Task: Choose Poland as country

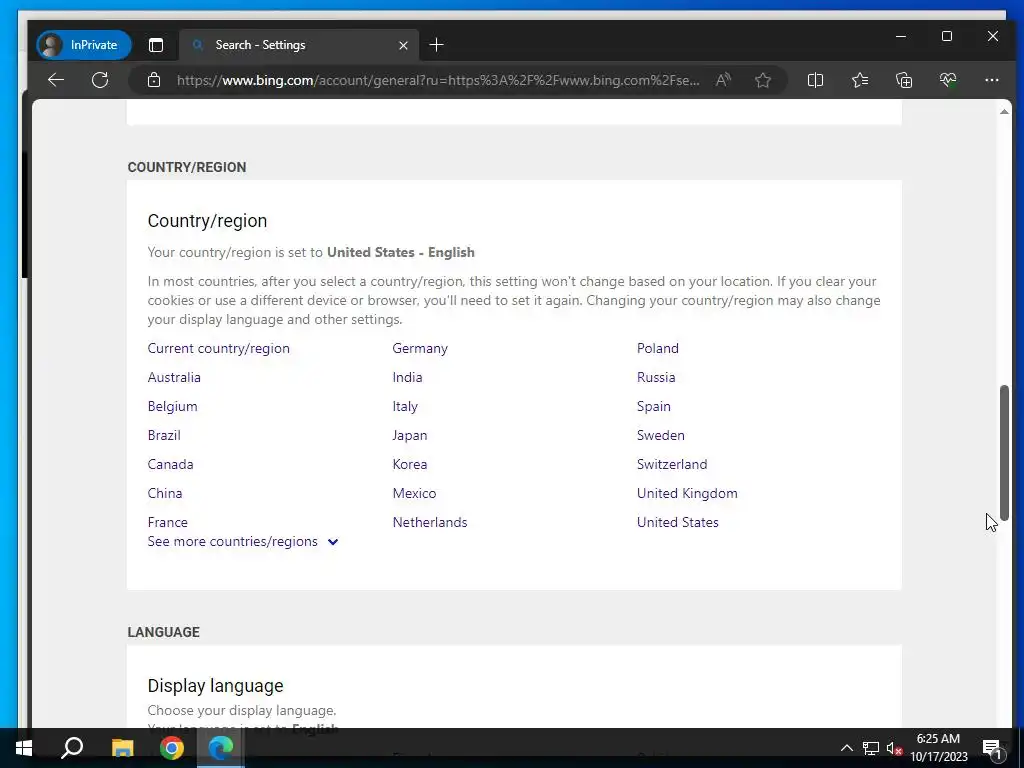Action: pos(658,348)
